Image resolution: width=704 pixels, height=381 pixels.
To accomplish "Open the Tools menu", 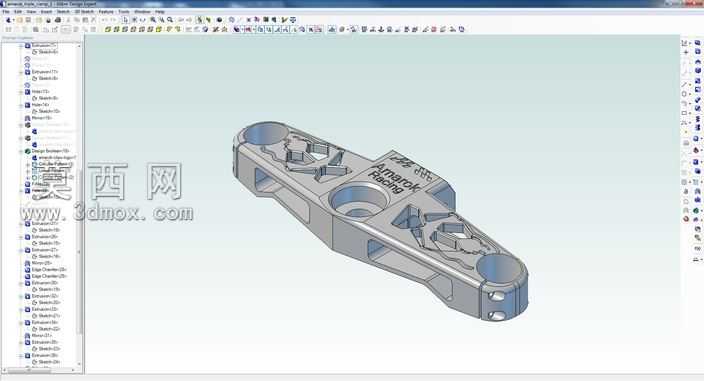I will tap(124, 12).
